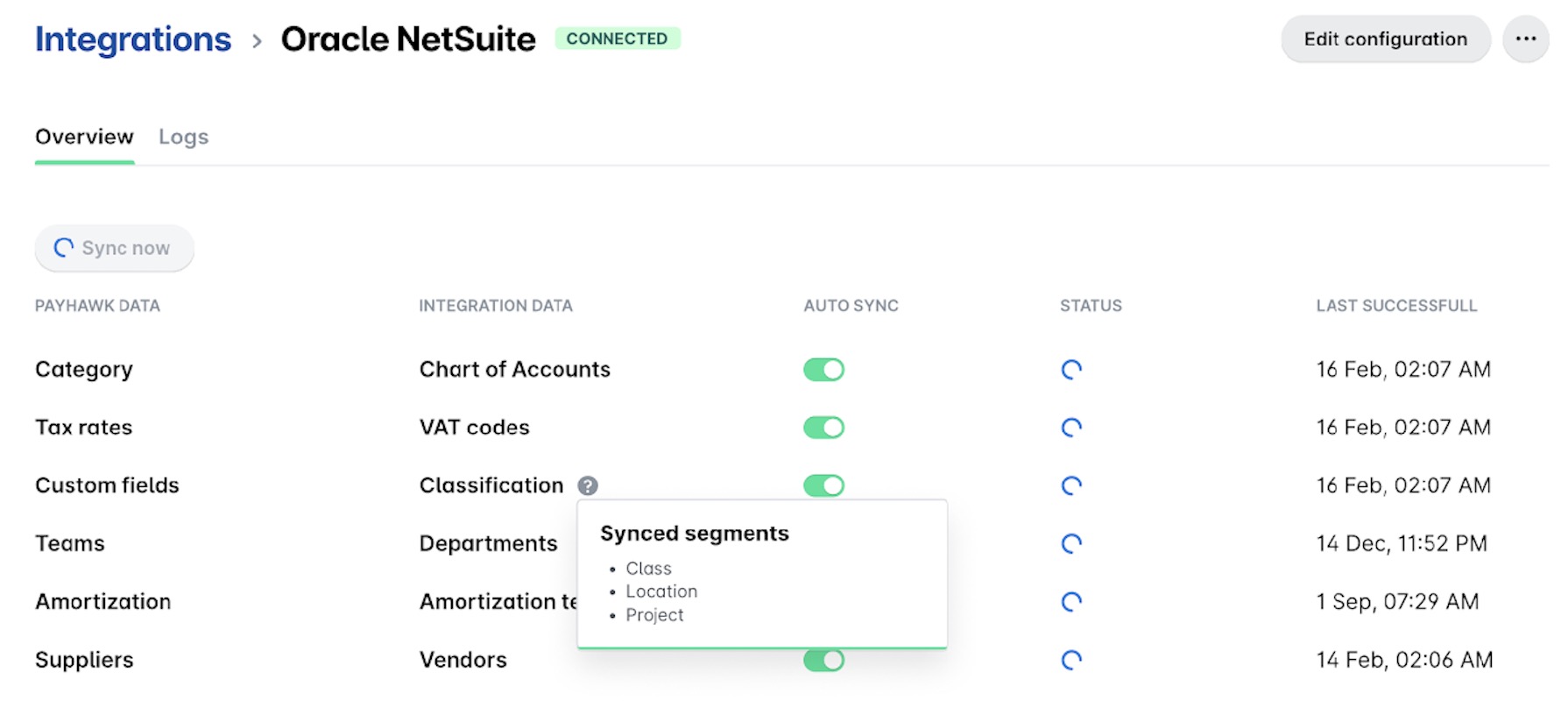Click the Teams row sync status spinner

1071,543
